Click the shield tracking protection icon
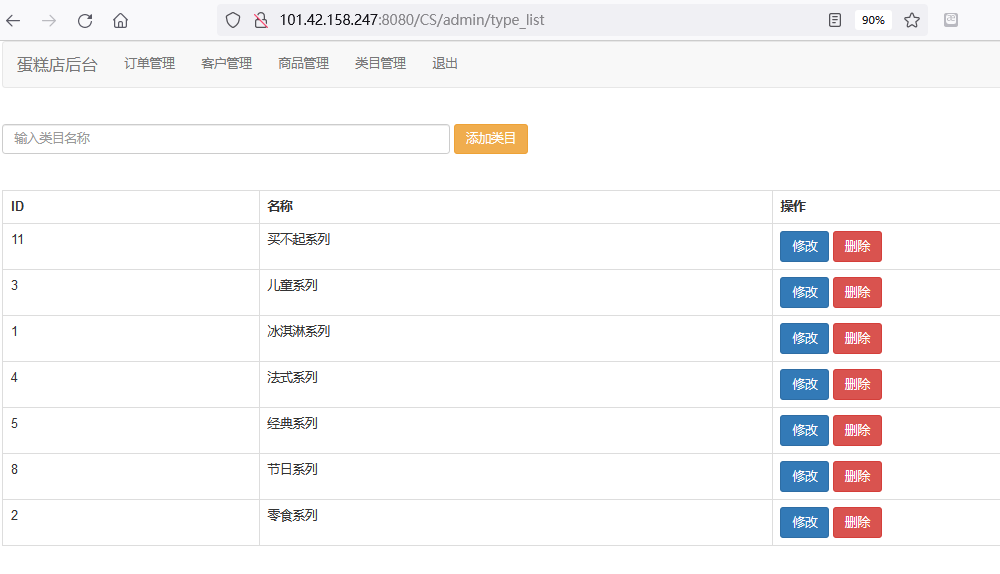Viewport: 1000px width, 574px height. (x=233, y=20)
